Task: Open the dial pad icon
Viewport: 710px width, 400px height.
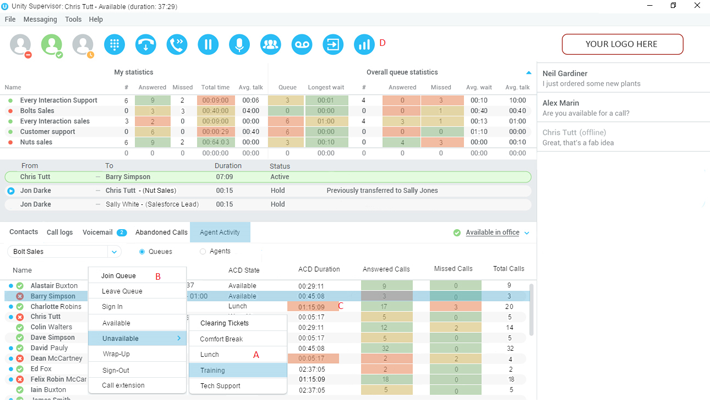Action: click(114, 44)
